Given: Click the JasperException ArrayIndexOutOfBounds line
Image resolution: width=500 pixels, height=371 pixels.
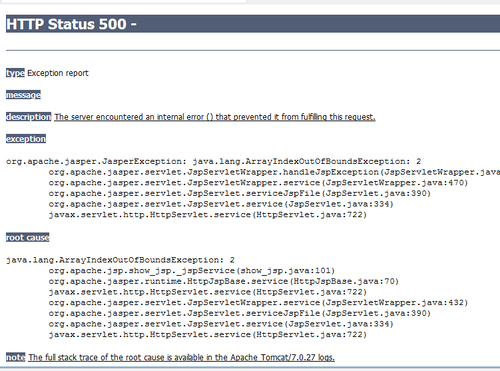Looking at the screenshot, I should coord(213,162).
